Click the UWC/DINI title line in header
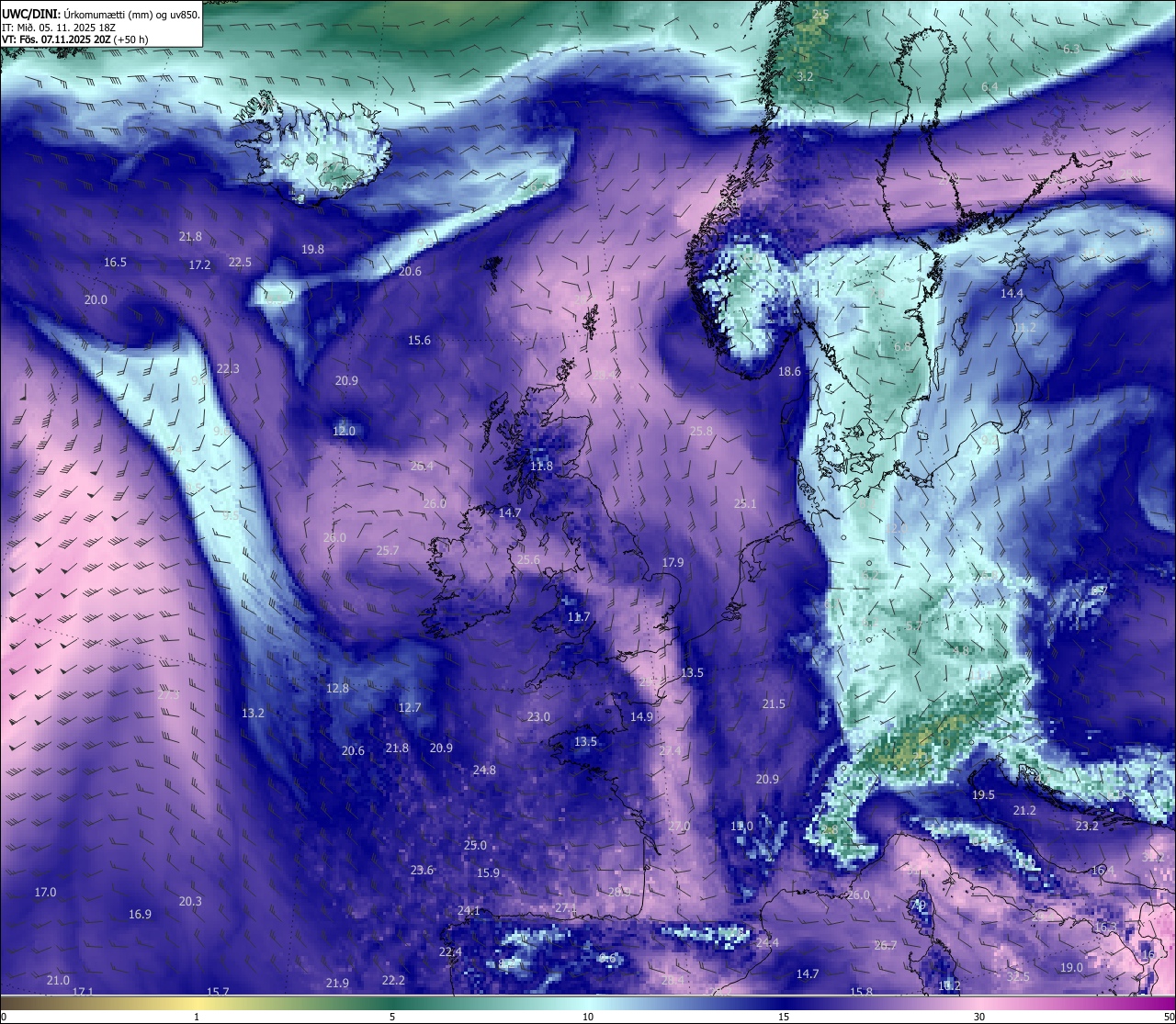This screenshot has height=1024, width=1176. [x=100, y=14]
